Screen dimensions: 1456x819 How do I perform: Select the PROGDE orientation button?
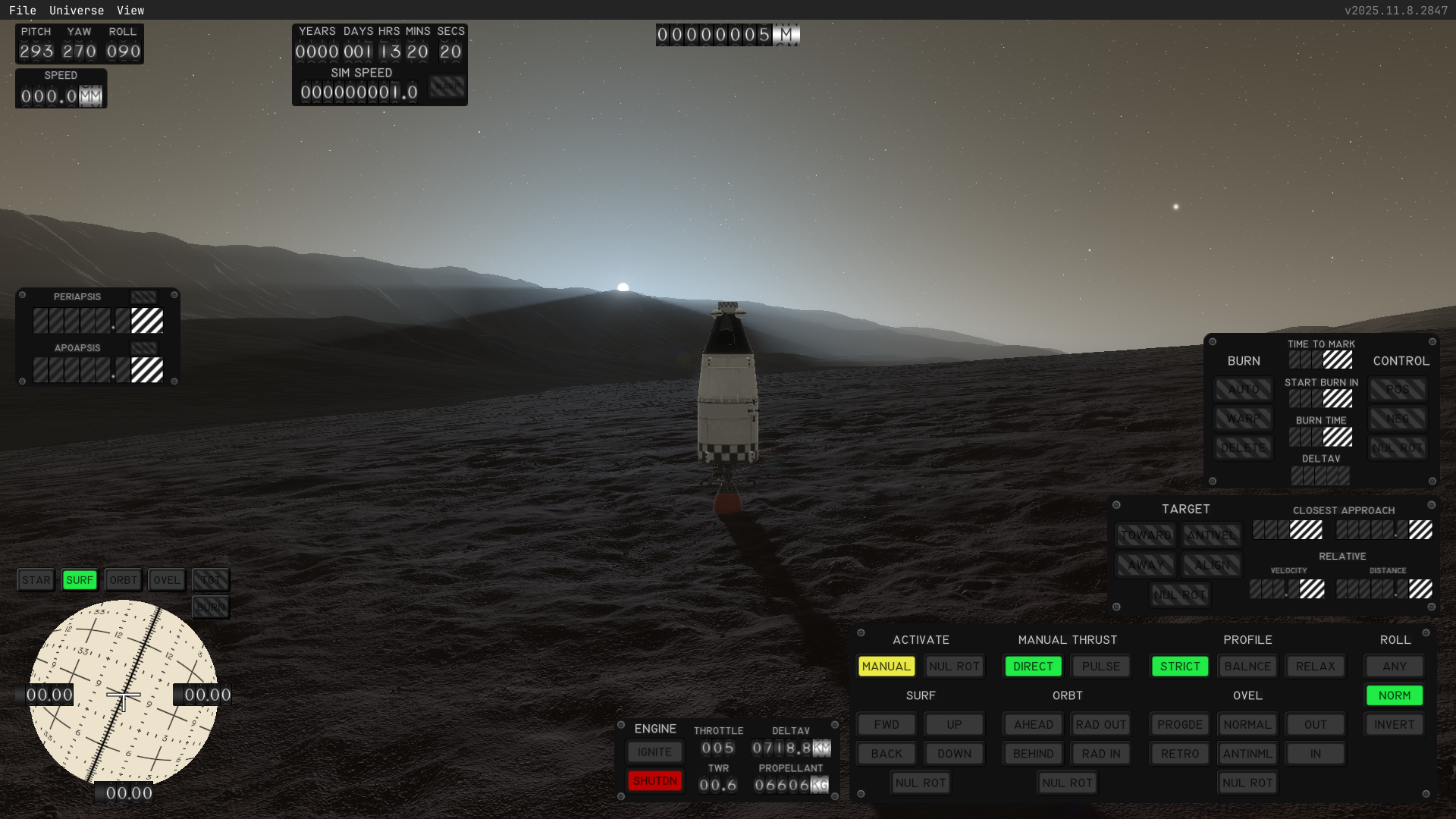coord(1179,724)
